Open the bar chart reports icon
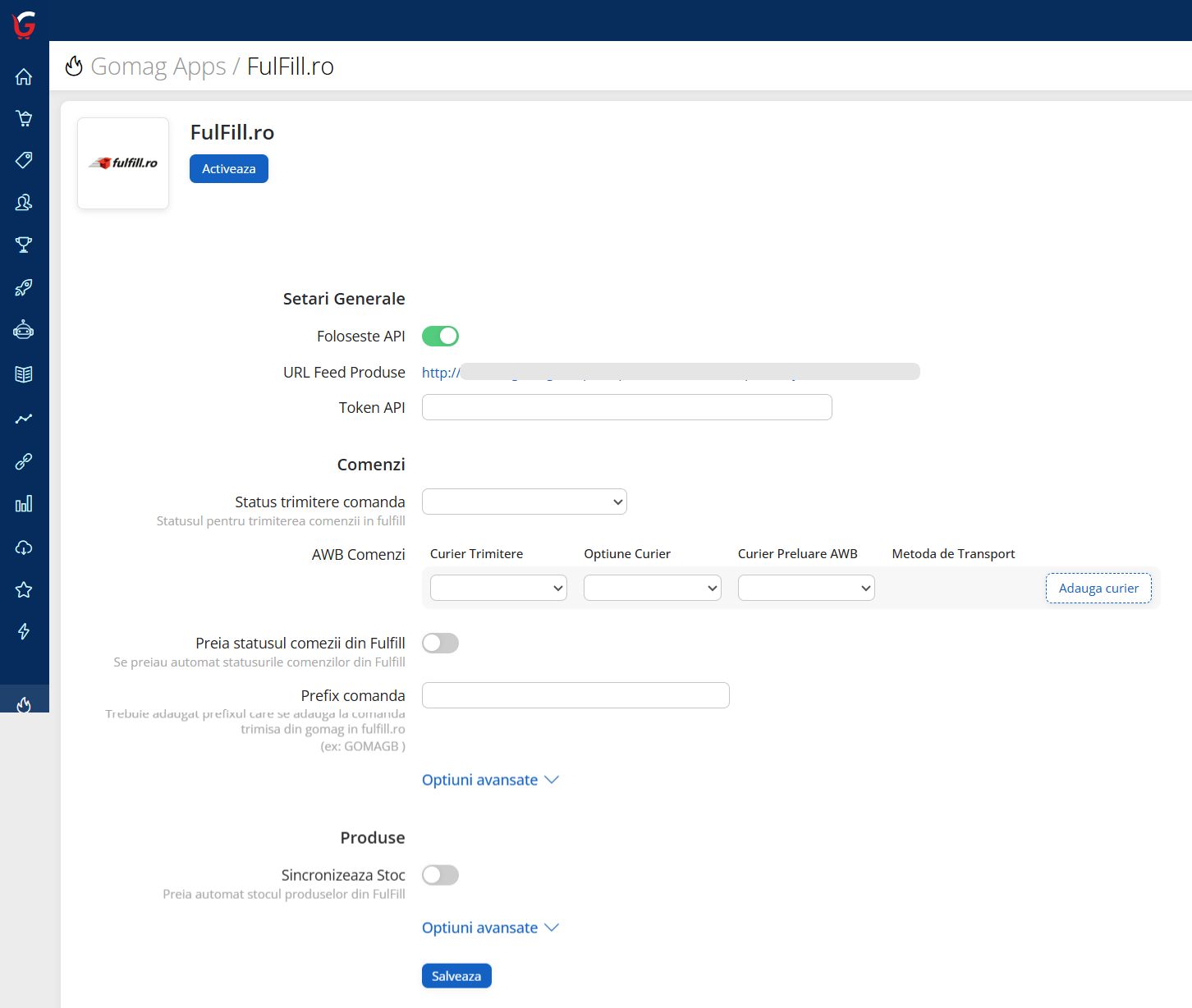The image size is (1192, 1008). point(24,504)
